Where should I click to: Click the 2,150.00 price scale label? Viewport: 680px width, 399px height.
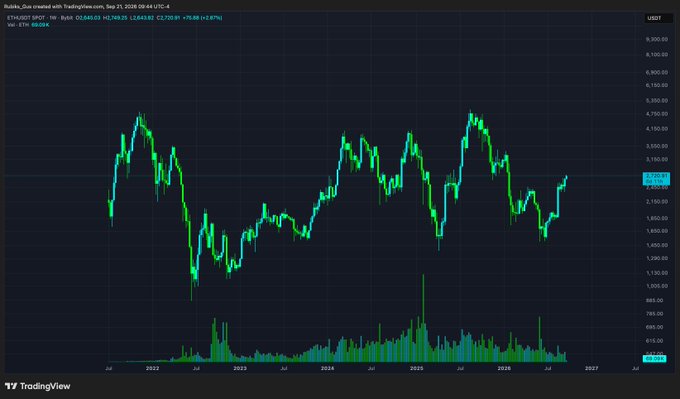[x=657, y=202]
